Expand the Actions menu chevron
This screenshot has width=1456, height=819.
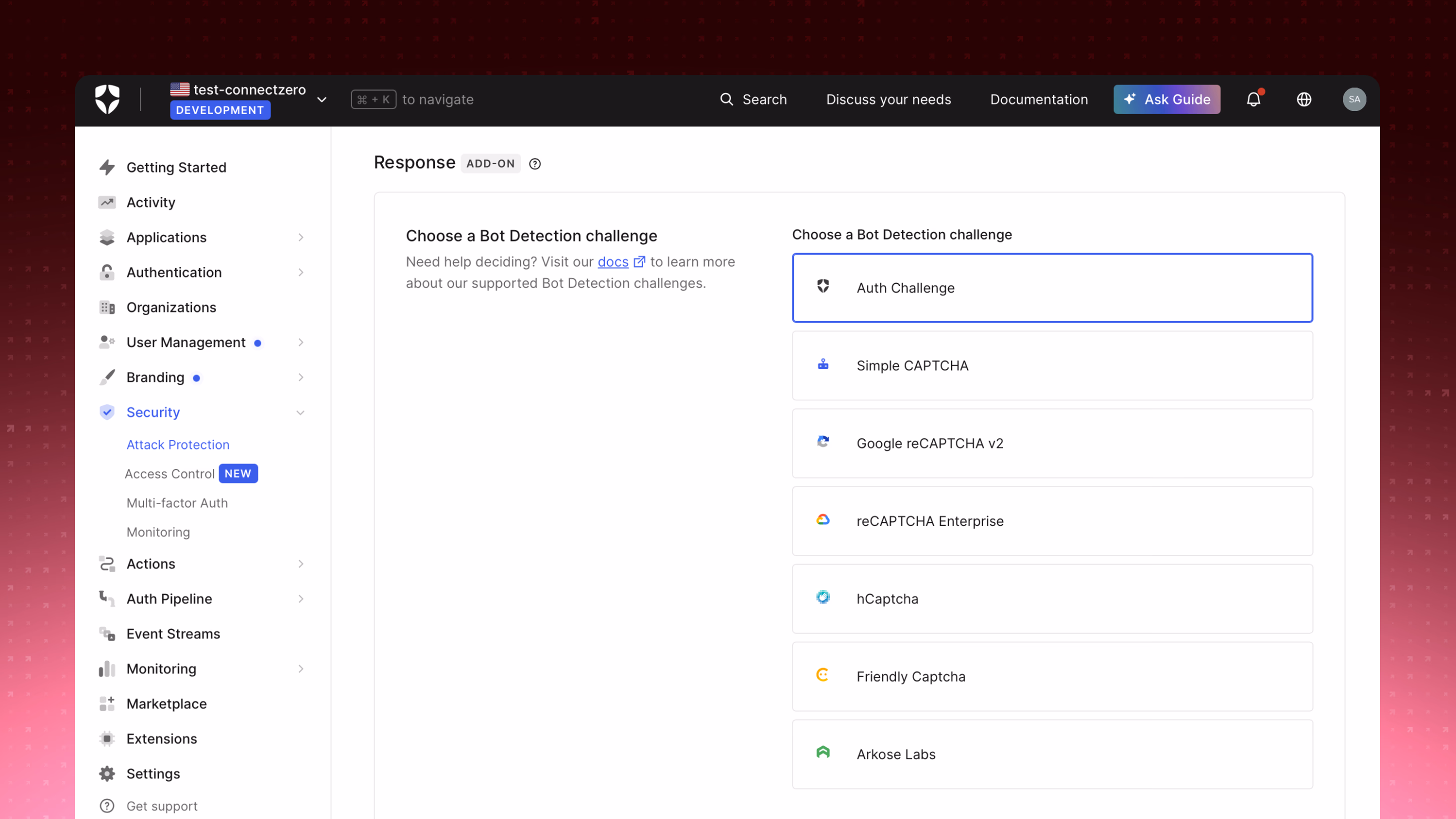300,564
